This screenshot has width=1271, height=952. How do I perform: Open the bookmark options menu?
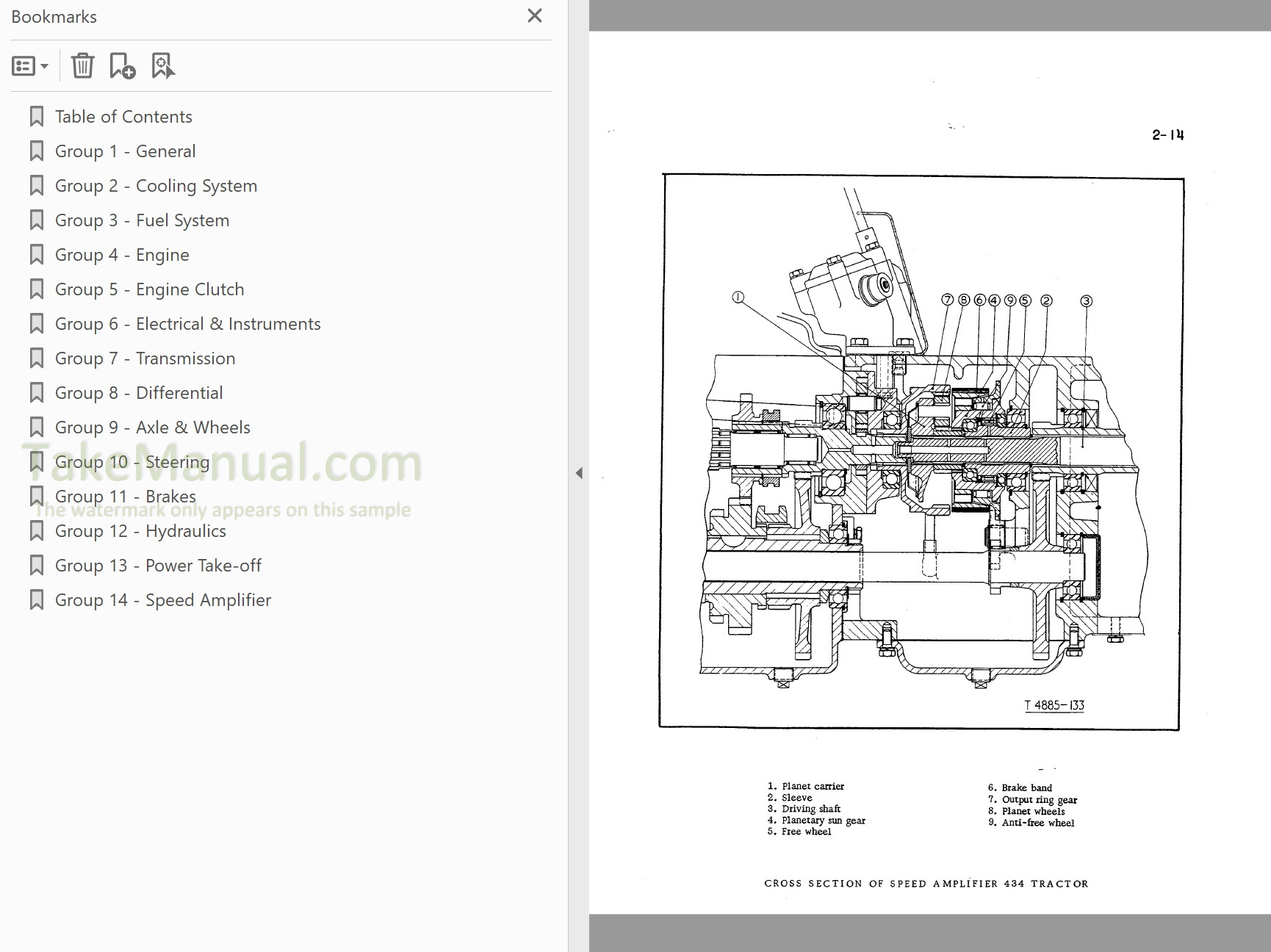tap(23, 65)
